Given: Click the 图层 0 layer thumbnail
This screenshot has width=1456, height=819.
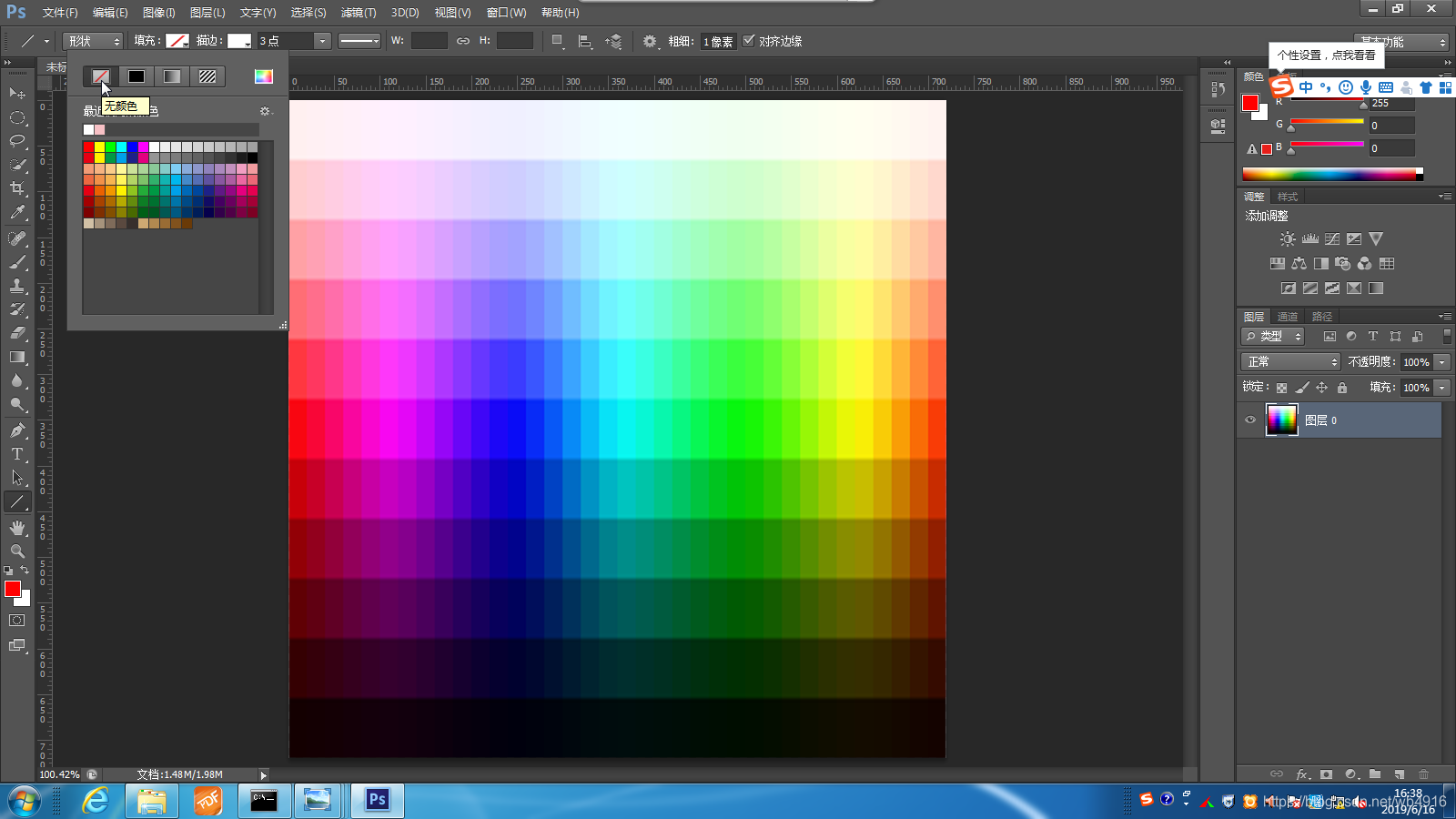Looking at the screenshot, I should pos(1281,420).
